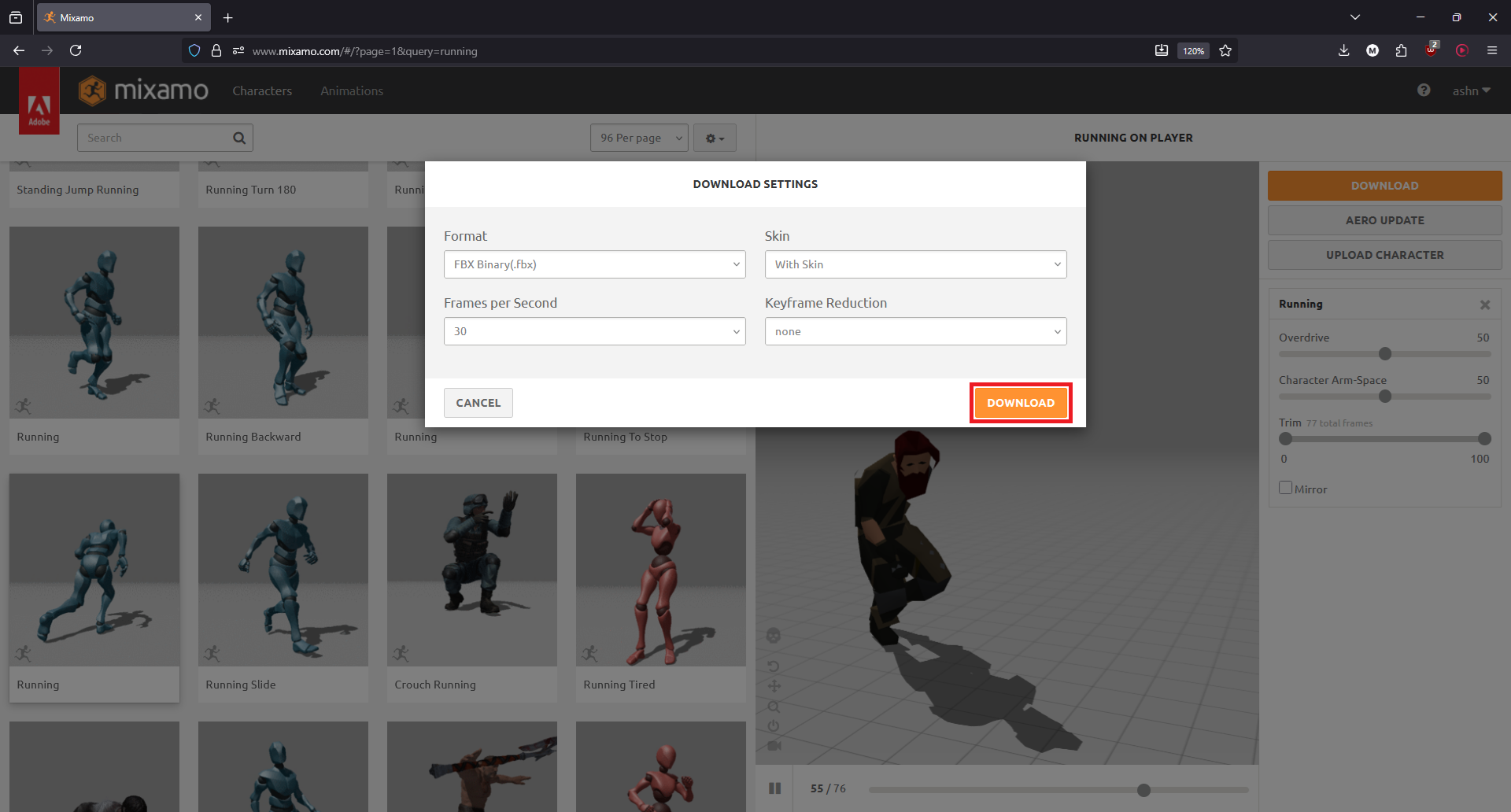Go to the Characters tab
Image resolution: width=1511 pixels, height=812 pixels.
pos(262,91)
